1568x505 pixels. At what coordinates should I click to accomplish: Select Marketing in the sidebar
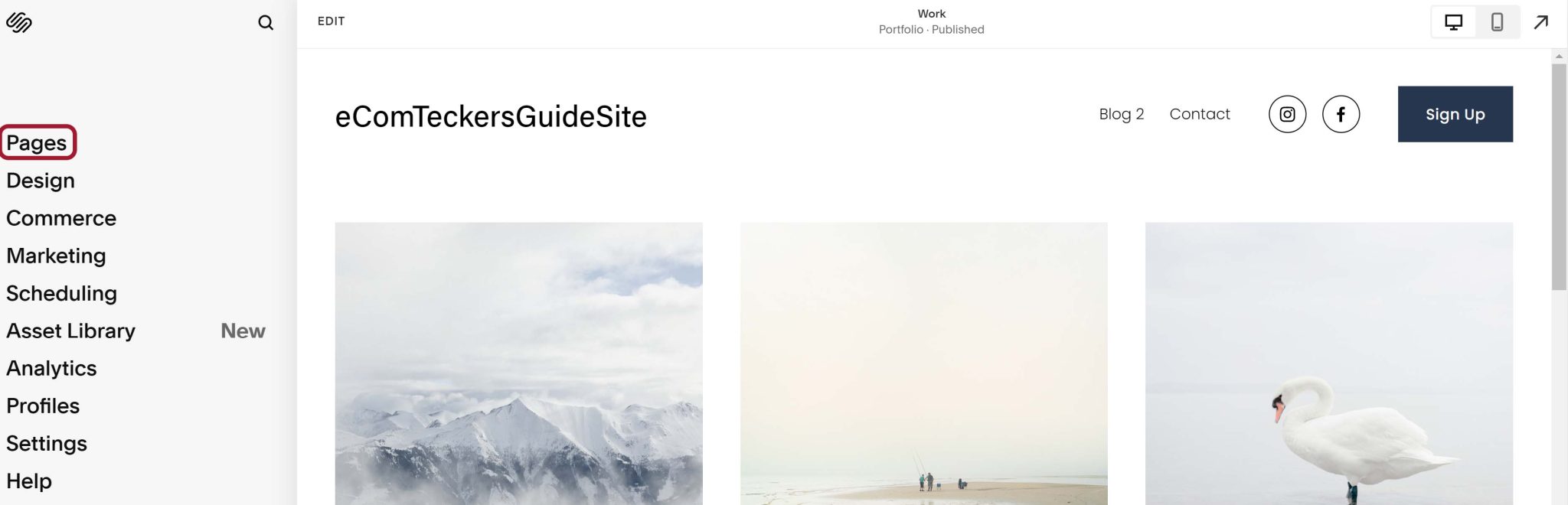tap(56, 256)
